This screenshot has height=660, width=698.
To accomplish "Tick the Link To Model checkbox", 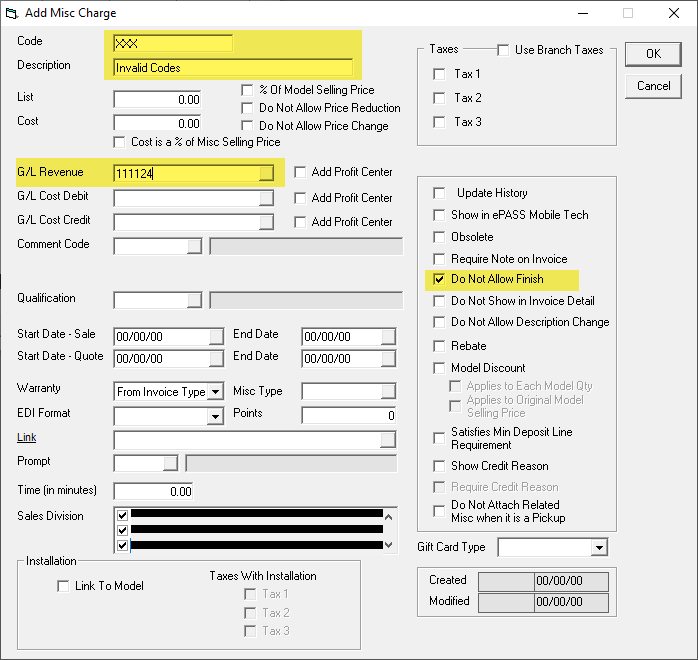I will click(x=64, y=586).
